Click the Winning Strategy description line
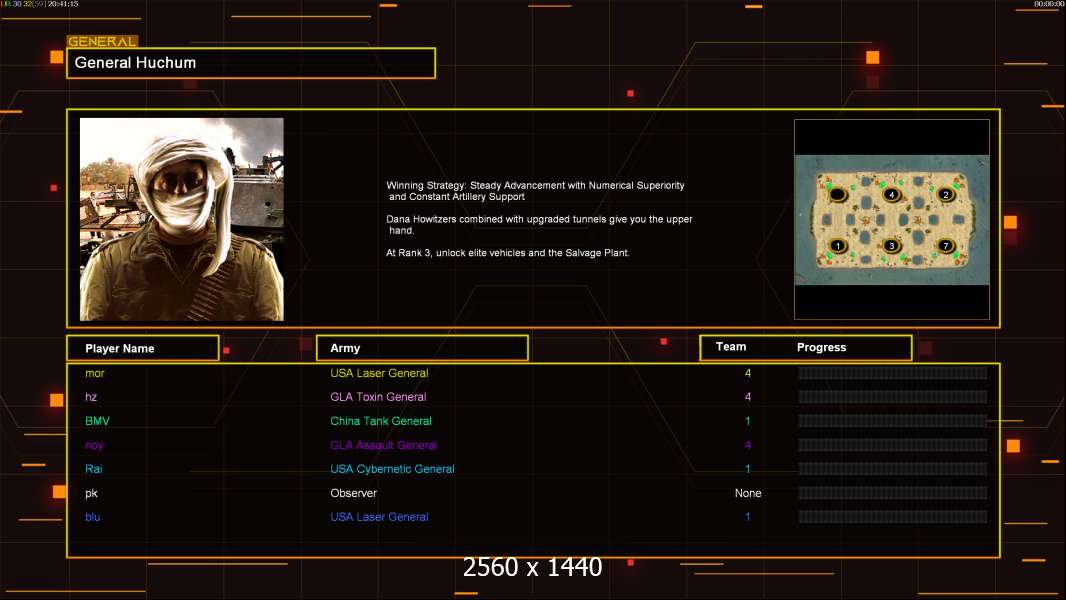This screenshot has height=600, width=1066. (x=535, y=191)
